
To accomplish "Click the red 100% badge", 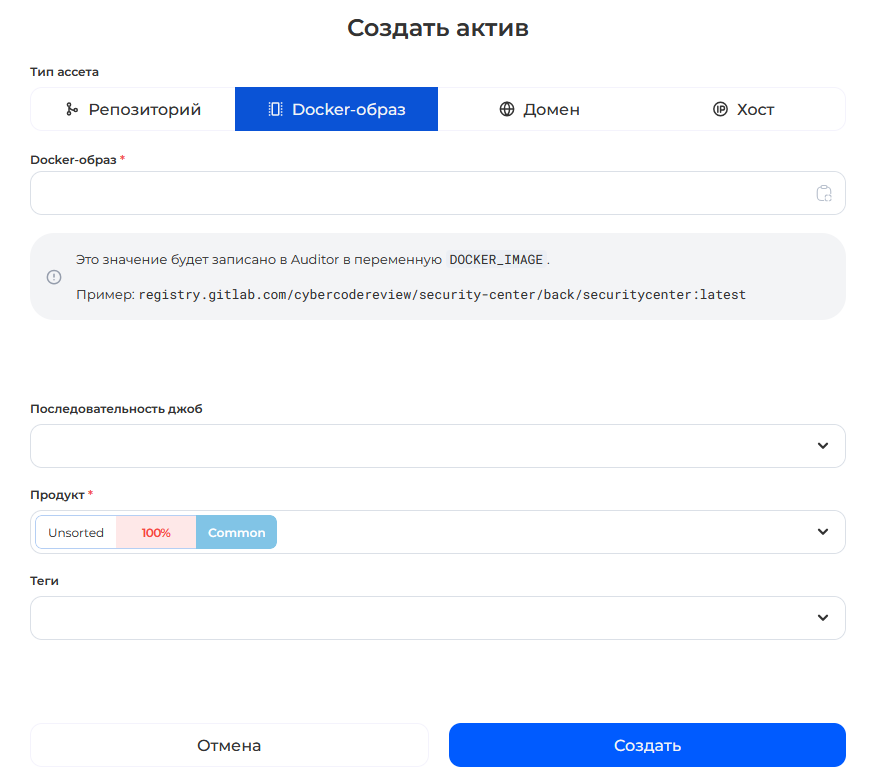I will pyautogui.click(x=156, y=533).
